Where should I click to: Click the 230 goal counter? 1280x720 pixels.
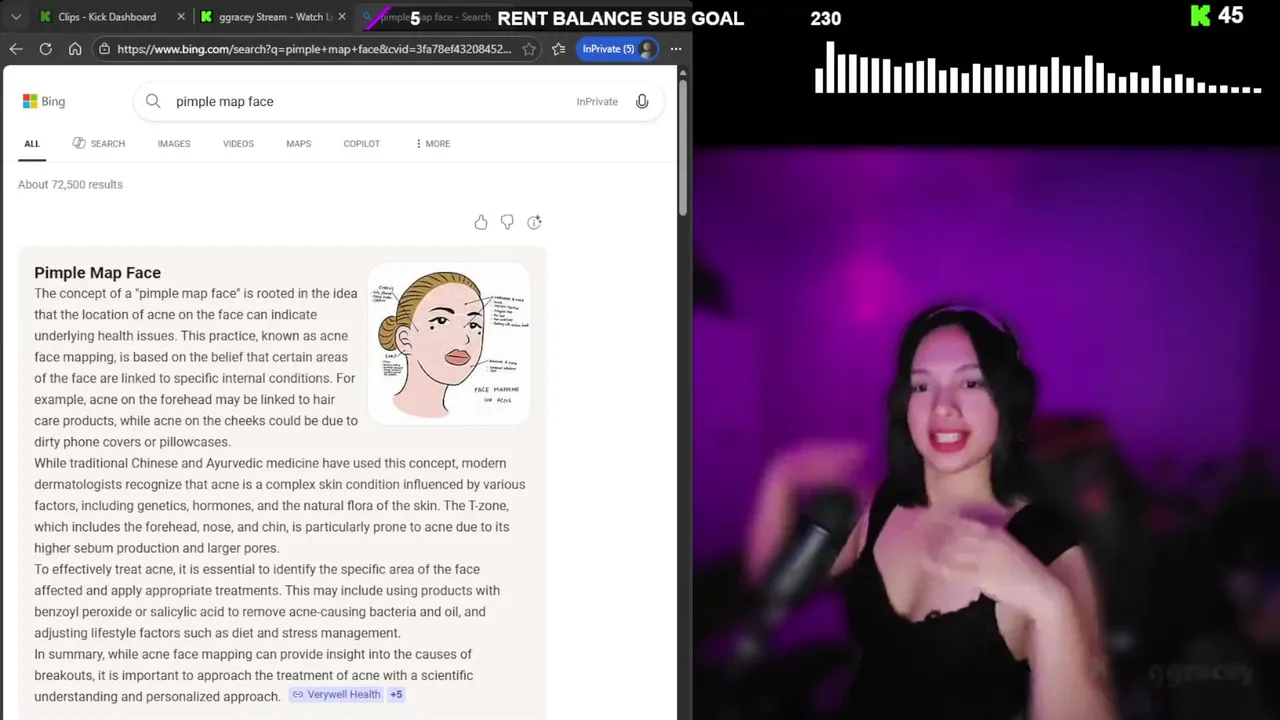(825, 18)
